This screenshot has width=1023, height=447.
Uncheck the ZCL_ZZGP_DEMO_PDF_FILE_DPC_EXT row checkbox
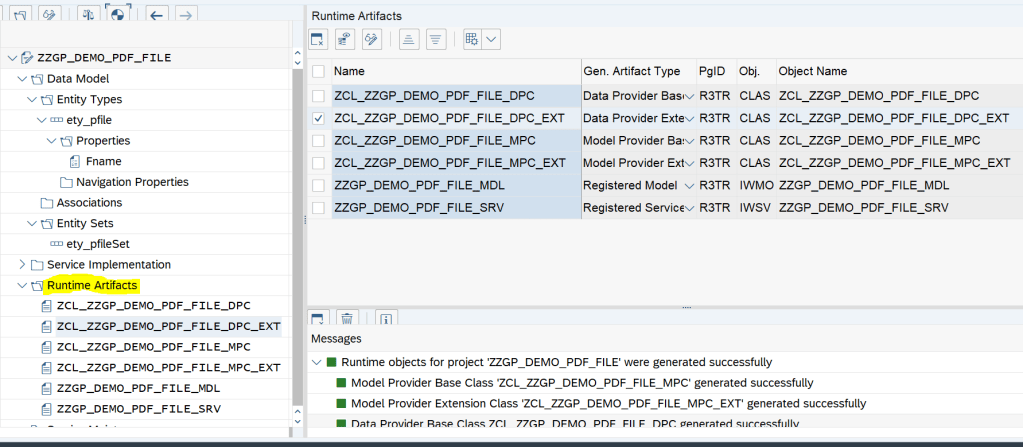[318, 118]
